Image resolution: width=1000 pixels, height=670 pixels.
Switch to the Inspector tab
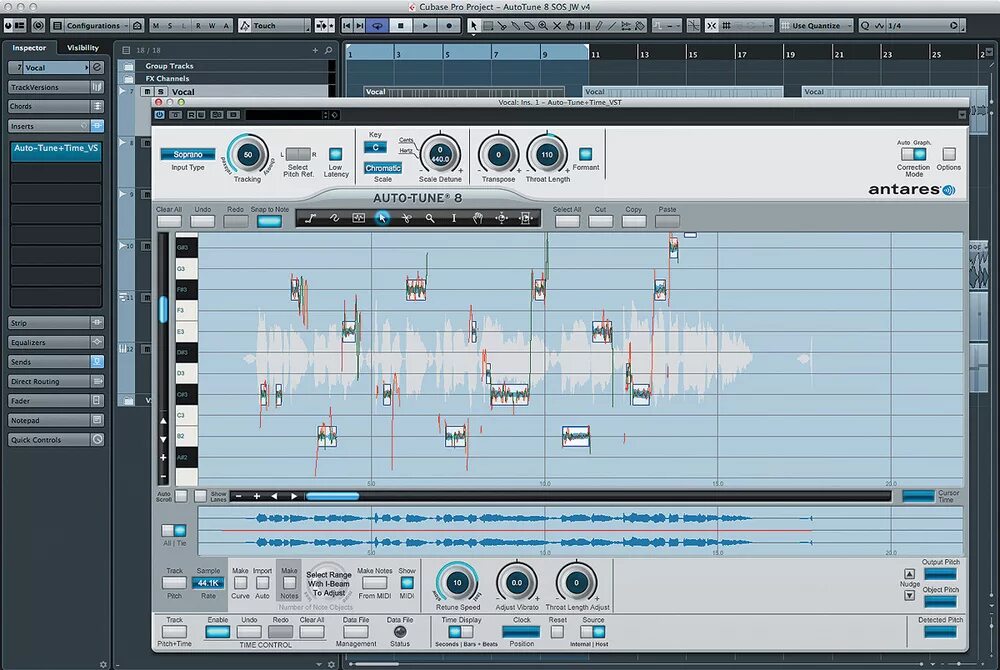pyautogui.click(x=29, y=48)
